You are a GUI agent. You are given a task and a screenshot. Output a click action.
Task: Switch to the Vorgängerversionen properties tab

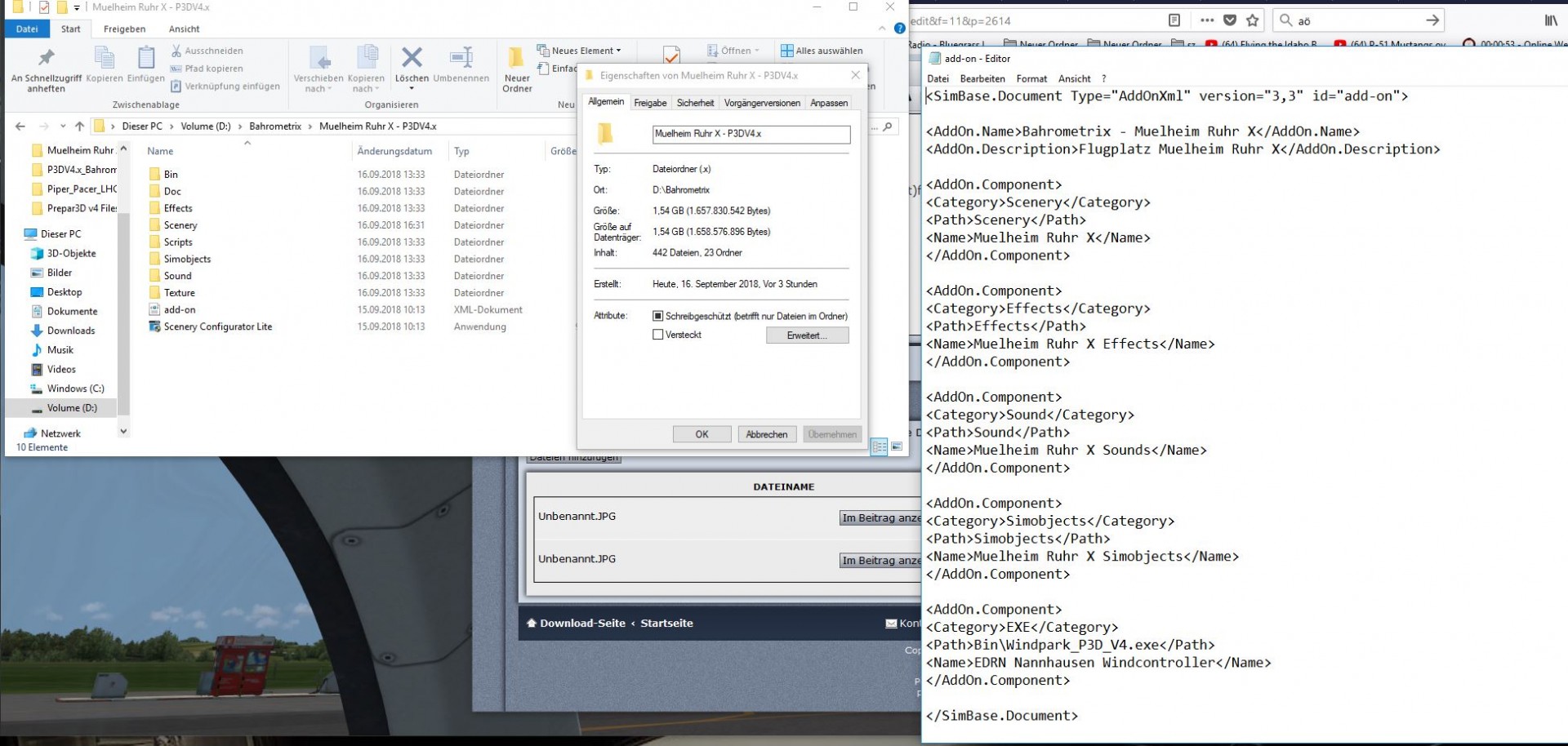pos(762,103)
